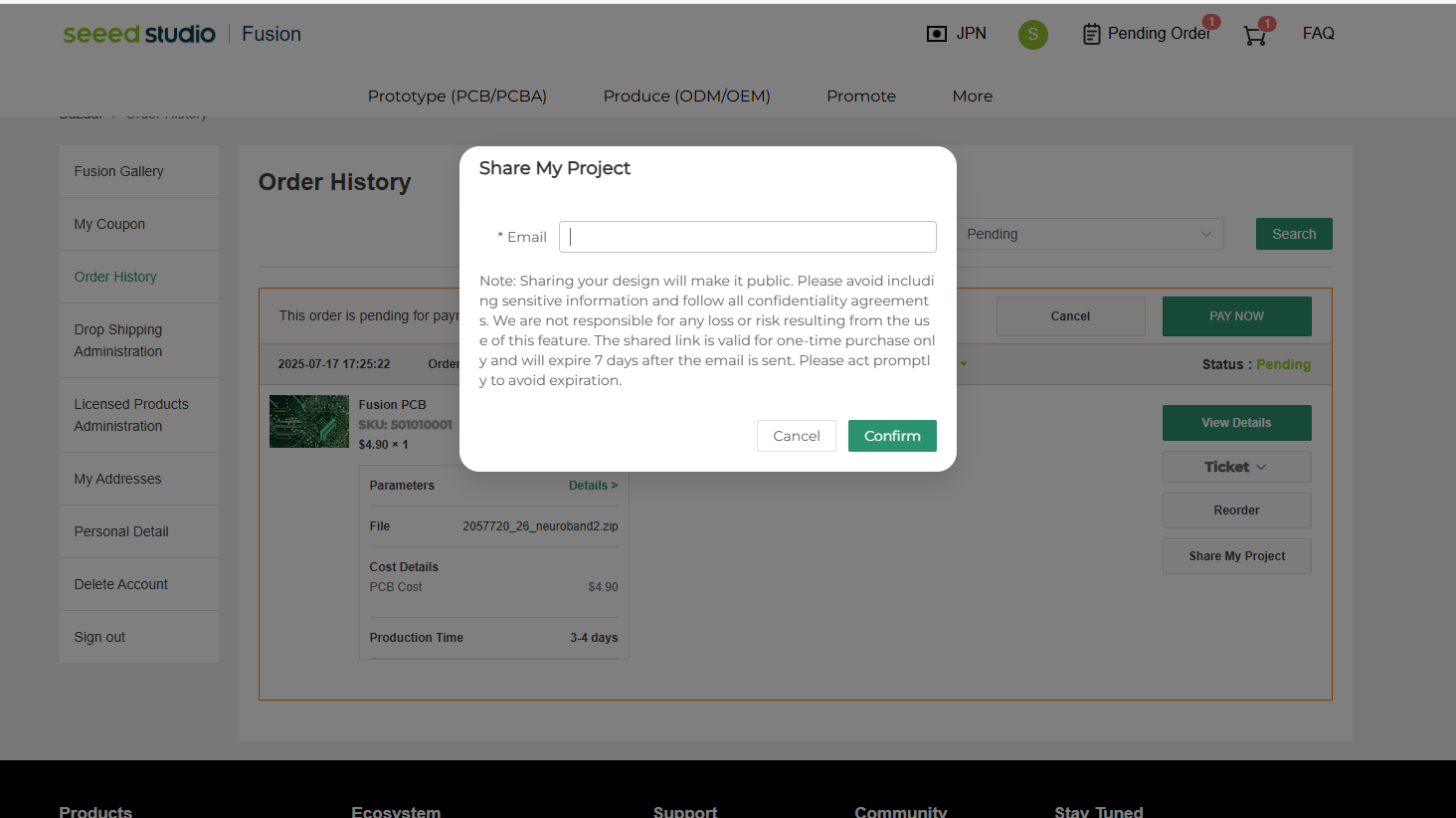This screenshot has height=818, width=1456.
Task: Open the Details link in Parameters
Action: point(593,486)
